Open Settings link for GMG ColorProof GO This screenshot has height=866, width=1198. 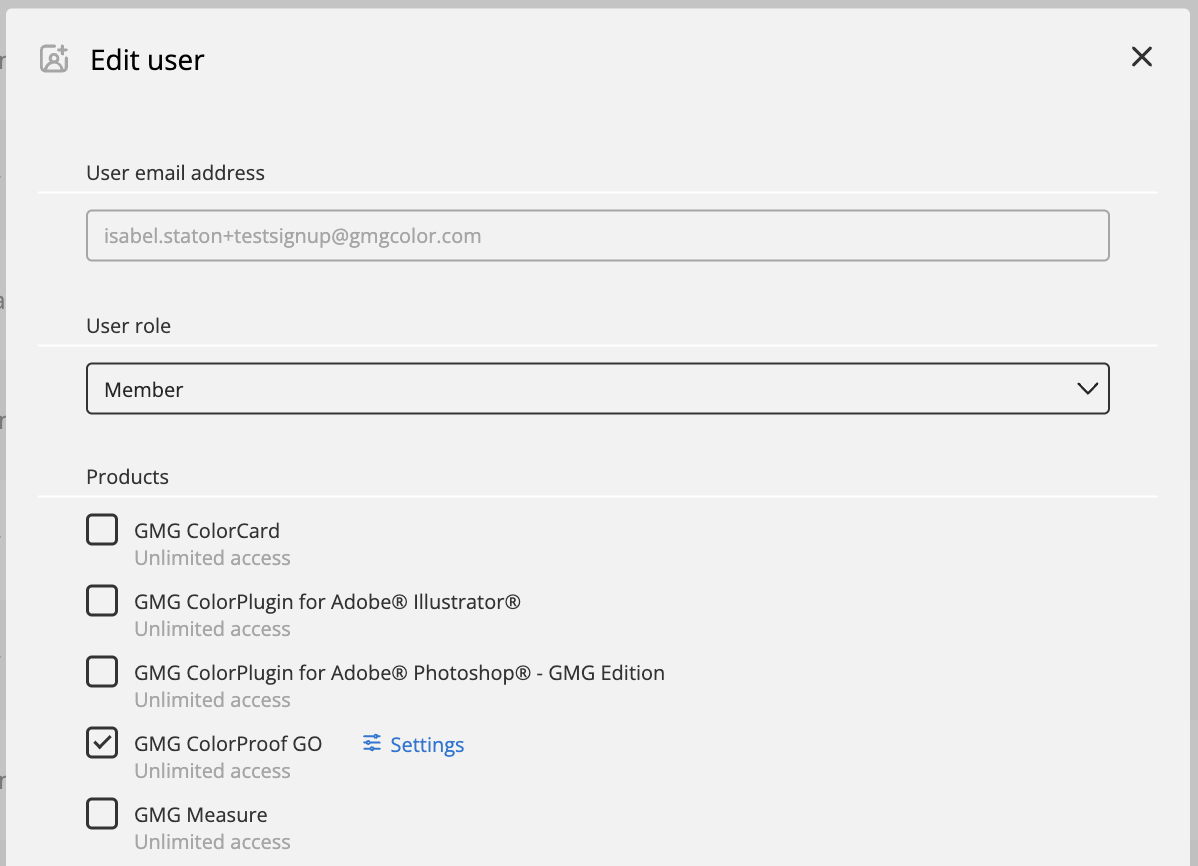point(413,744)
